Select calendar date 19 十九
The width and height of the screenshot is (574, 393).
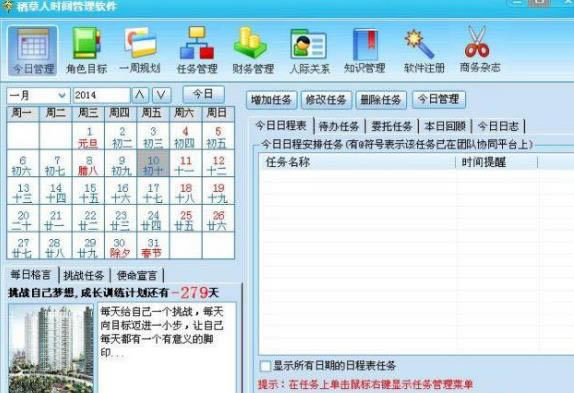(x=218, y=192)
